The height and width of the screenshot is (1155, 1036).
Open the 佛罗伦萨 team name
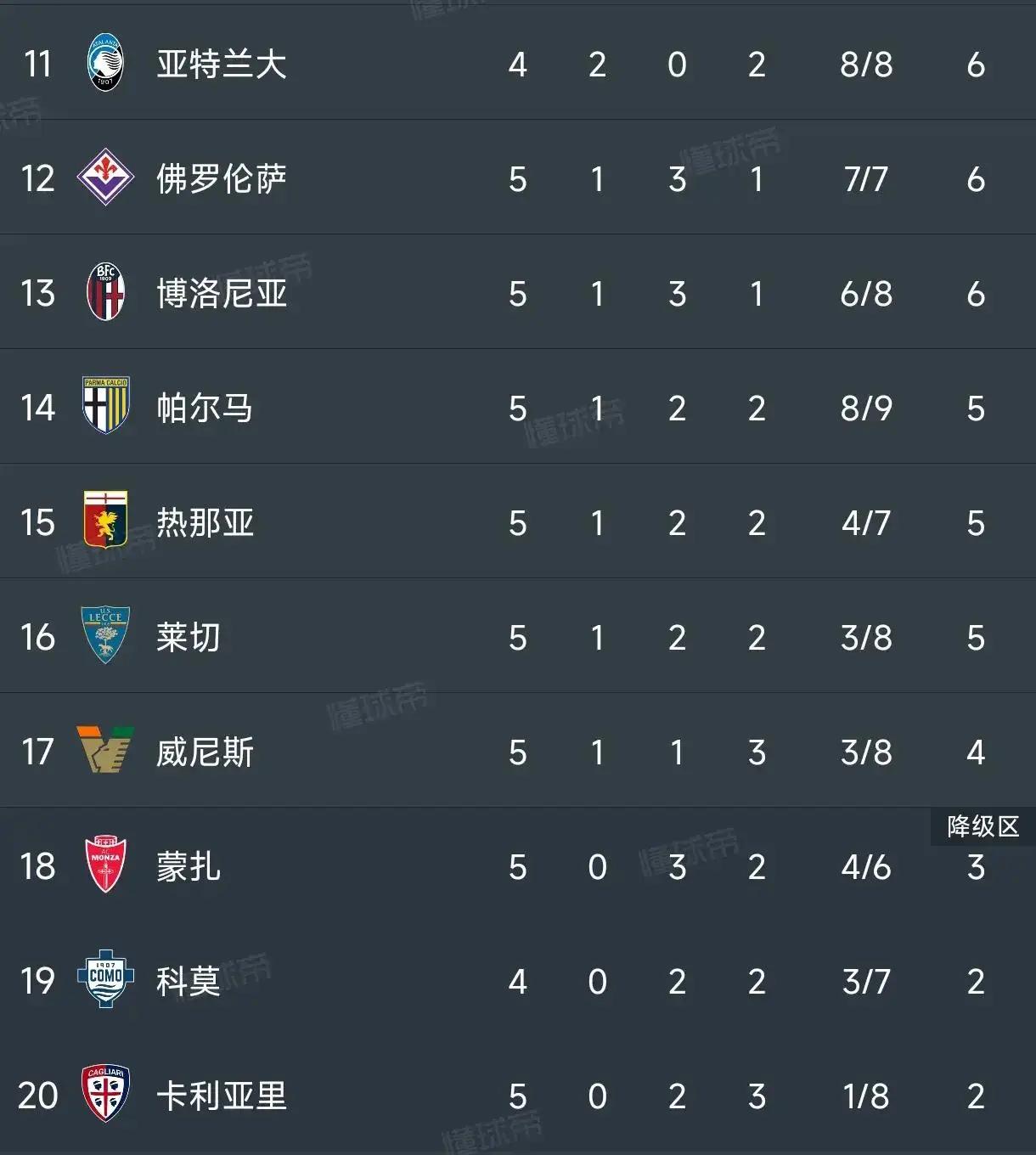[222, 179]
